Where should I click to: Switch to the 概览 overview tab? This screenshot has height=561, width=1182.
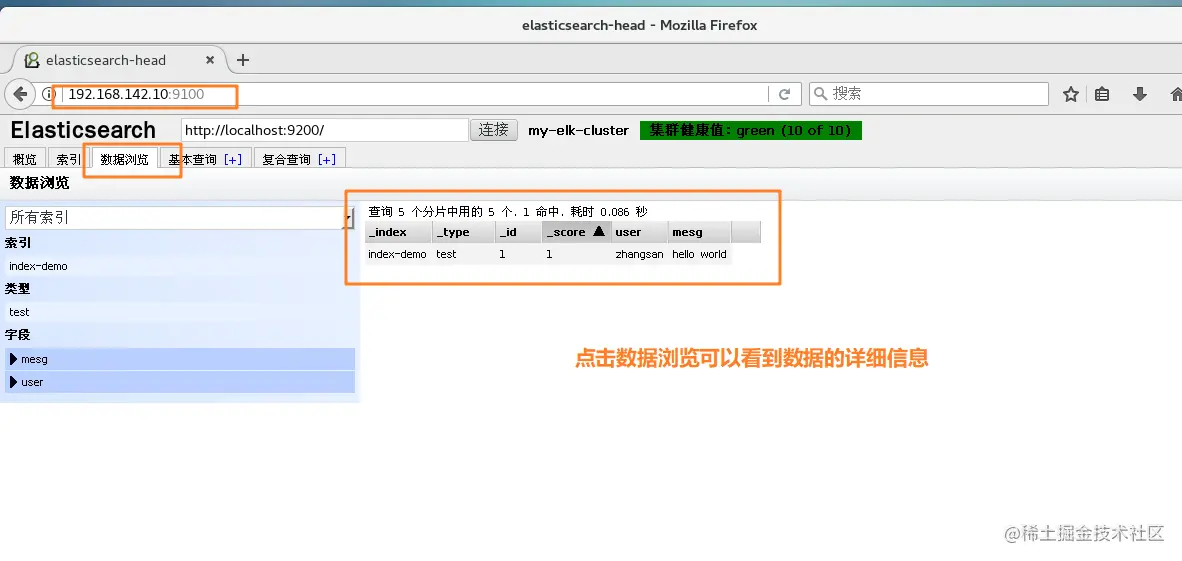tap(25, 159)
